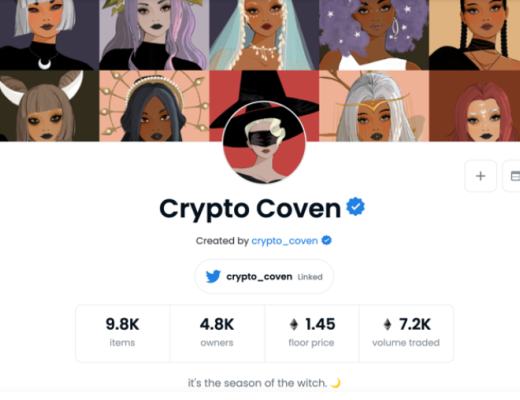Click the Ethereum icon beside 1.45 floor price
This screenshot has height=400, width=520.
coord(294,324)
